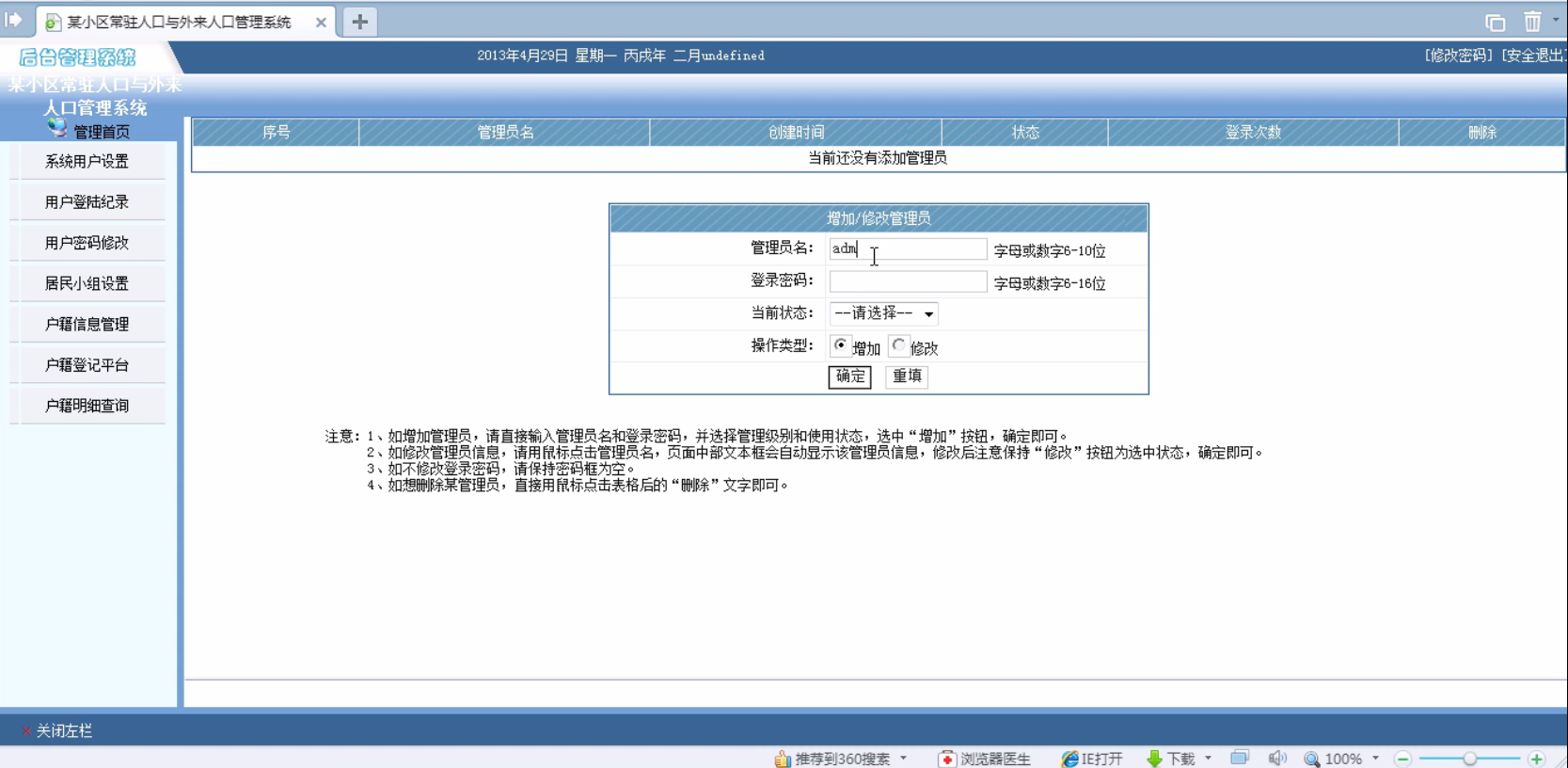Click the page favicon on the tab

tap(53, 23)
